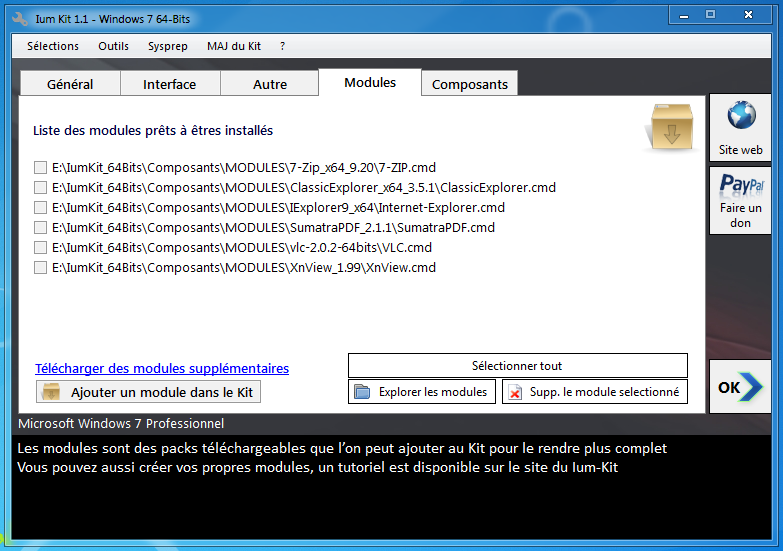Screen dimensions: 783x551
Task: Switch to the Général tab
Action: click(70, 84)
